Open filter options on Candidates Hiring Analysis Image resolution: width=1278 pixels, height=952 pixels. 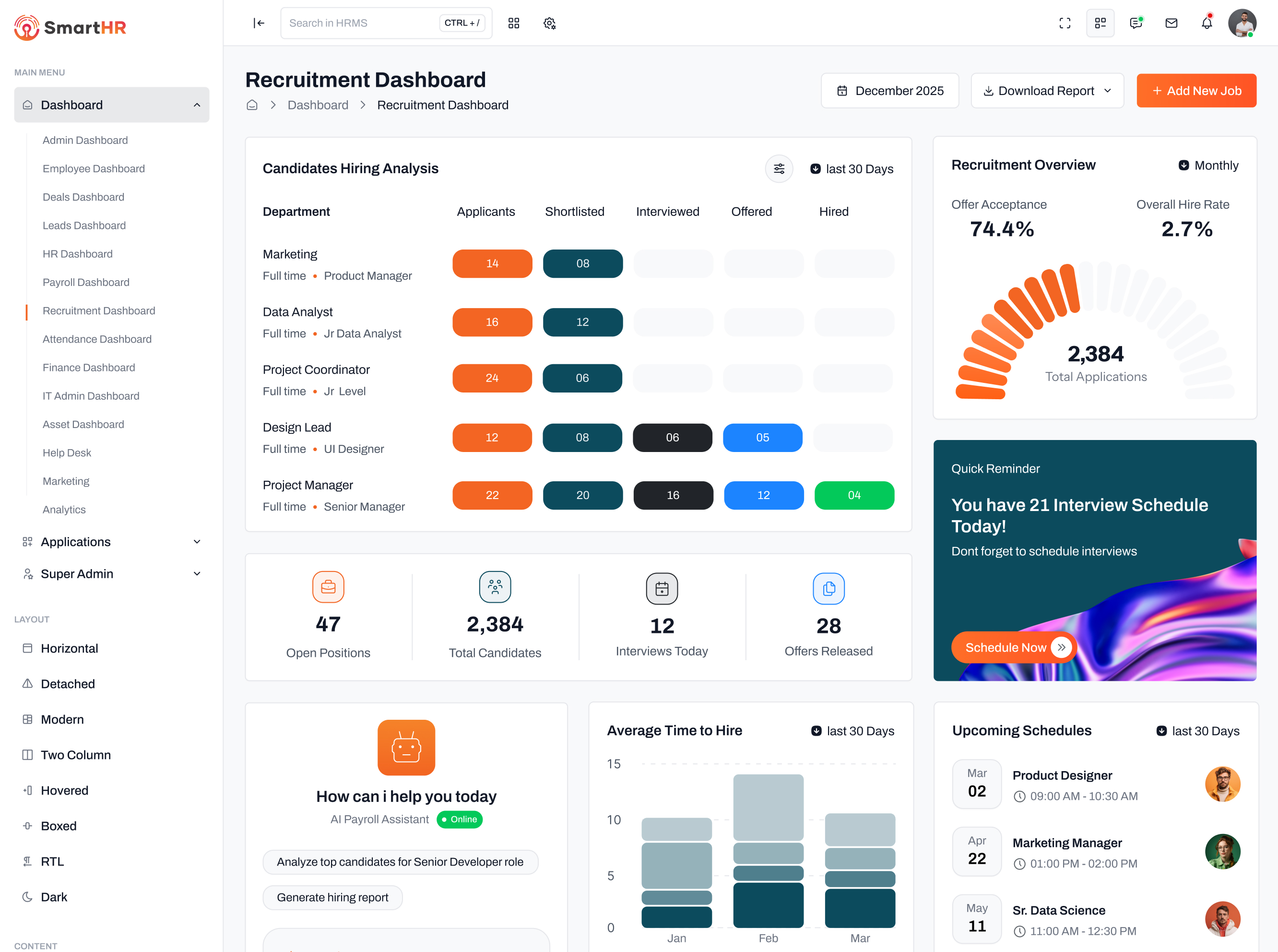point(779,168)
